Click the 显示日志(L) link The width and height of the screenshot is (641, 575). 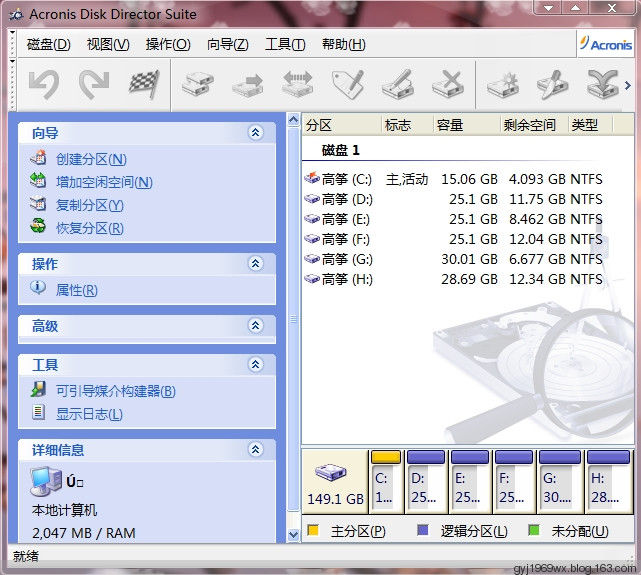[89, 414]
